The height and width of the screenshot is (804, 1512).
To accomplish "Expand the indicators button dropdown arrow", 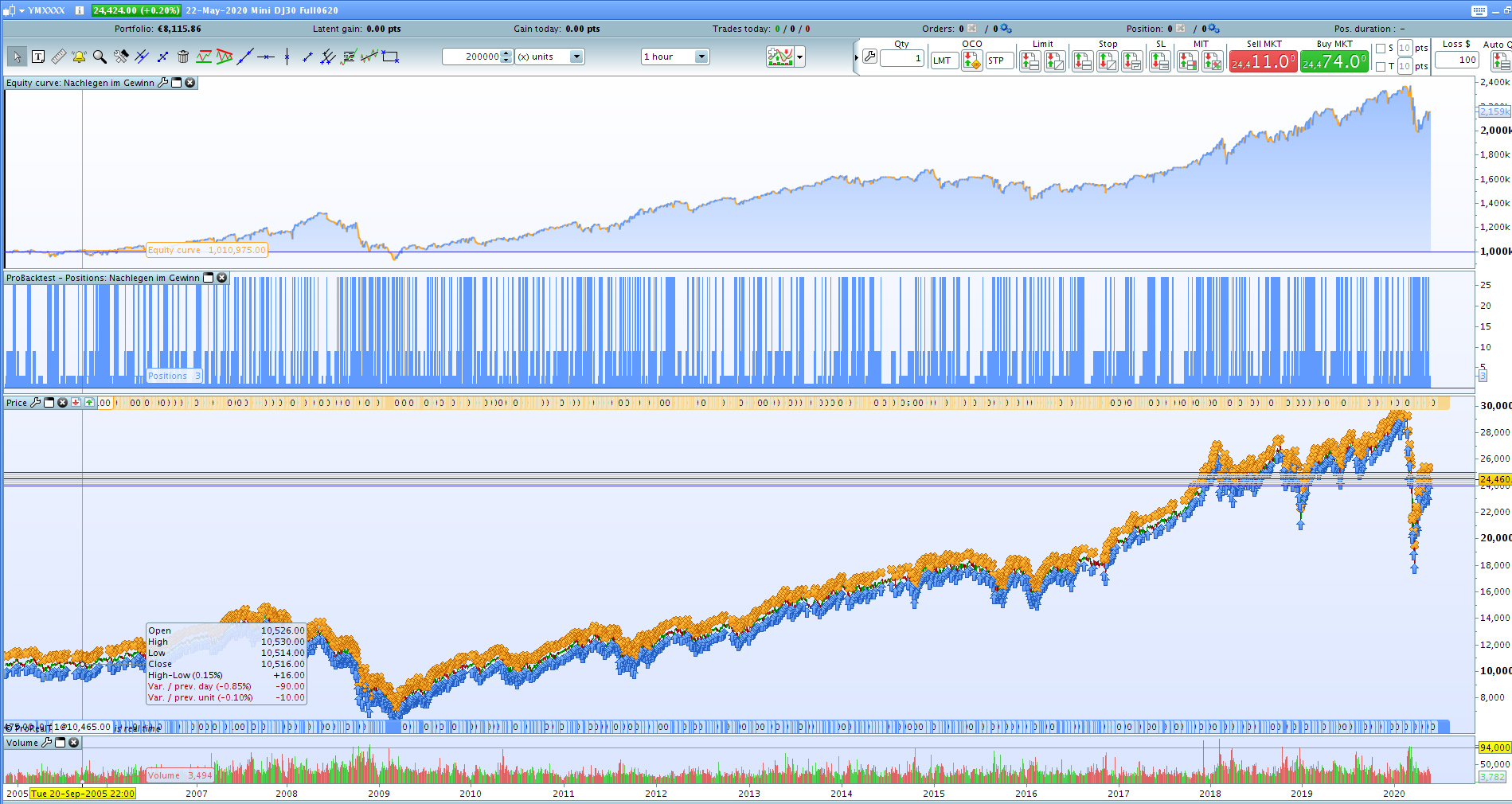I will coord(800,57).
